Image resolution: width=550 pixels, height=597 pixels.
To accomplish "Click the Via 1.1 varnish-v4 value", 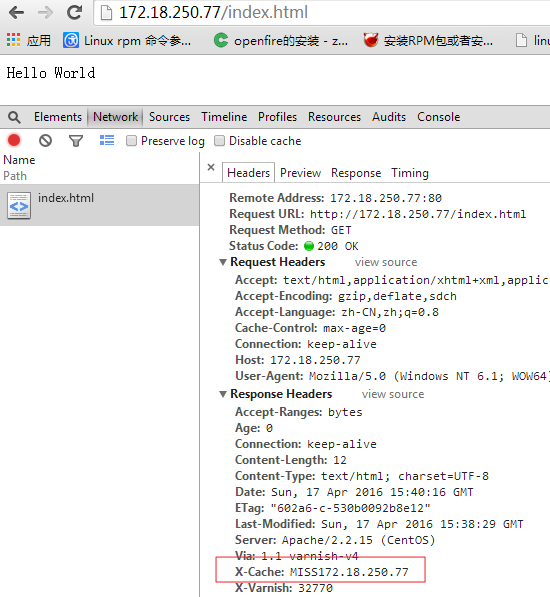I will point(309,556).
